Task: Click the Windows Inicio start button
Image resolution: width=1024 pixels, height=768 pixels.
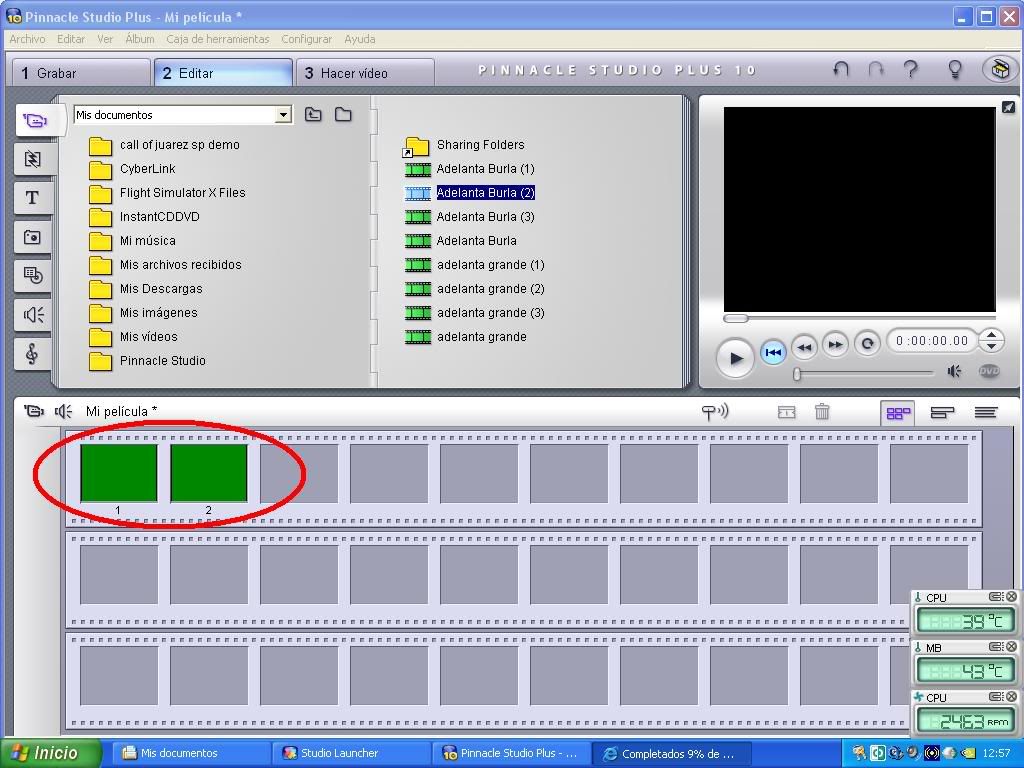Action: (x=51, y=753)
